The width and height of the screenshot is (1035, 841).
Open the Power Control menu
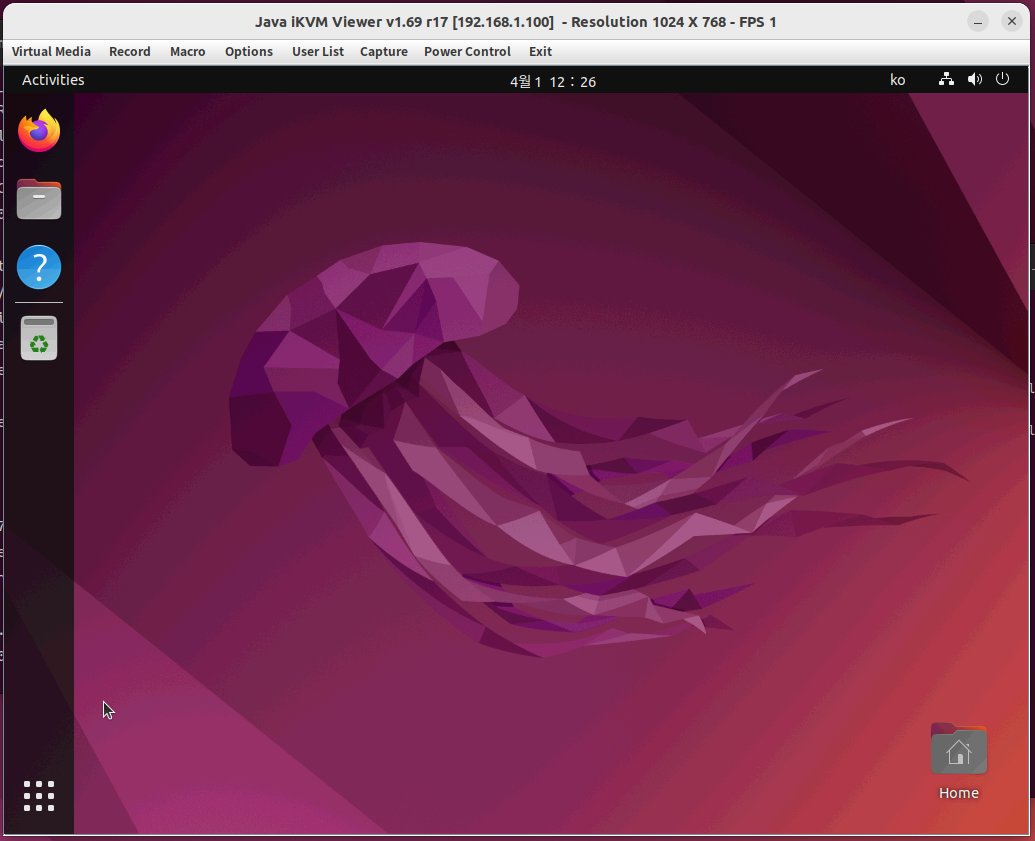(x=467, y=51)
